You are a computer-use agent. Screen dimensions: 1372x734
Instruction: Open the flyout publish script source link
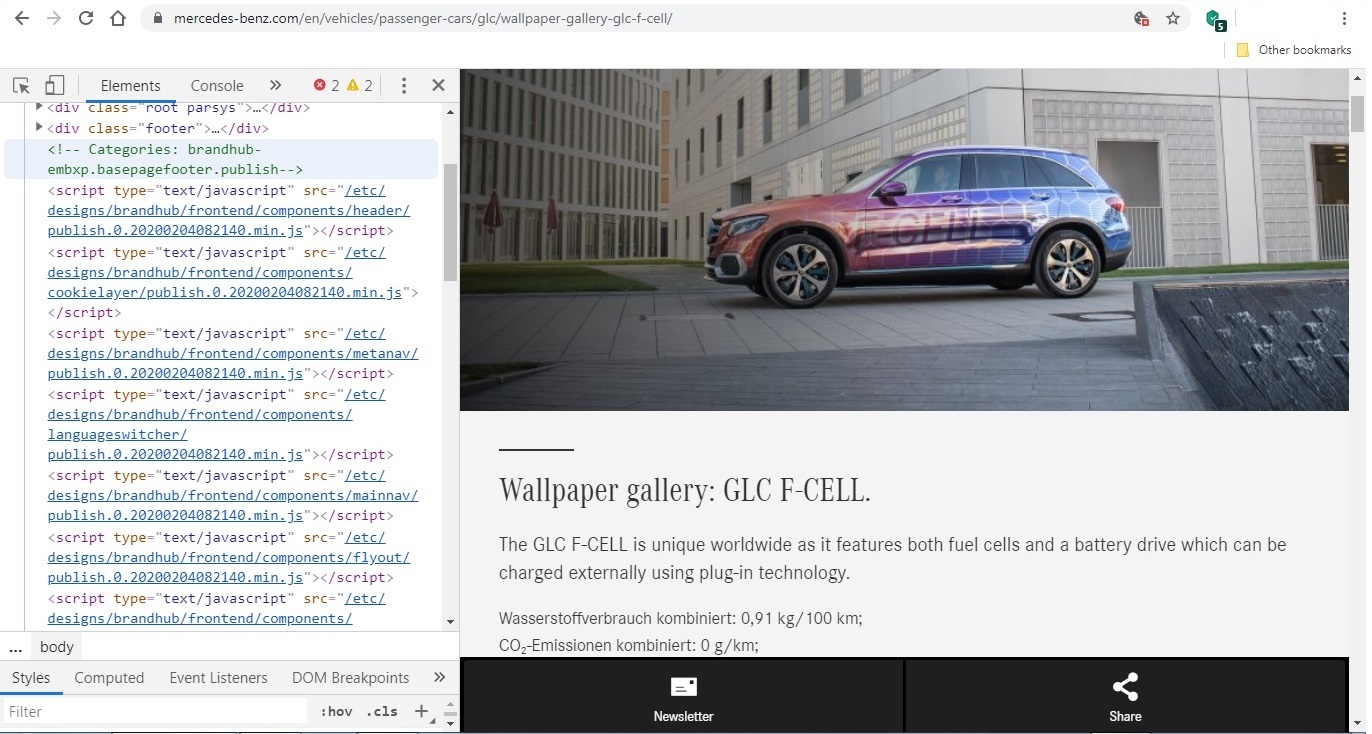[229, 557]
